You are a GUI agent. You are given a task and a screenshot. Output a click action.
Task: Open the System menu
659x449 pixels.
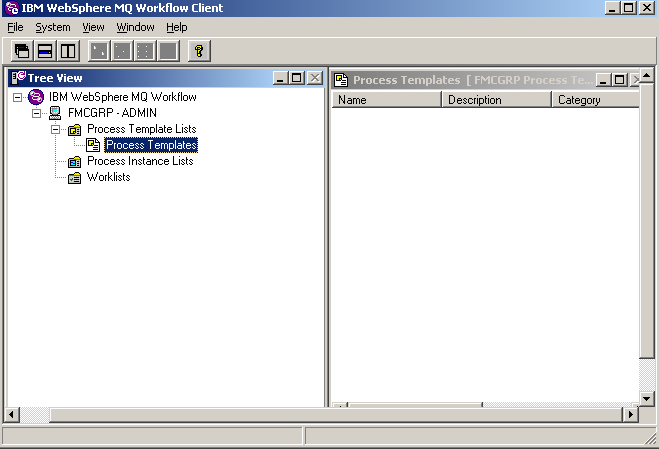click(53, 27)
